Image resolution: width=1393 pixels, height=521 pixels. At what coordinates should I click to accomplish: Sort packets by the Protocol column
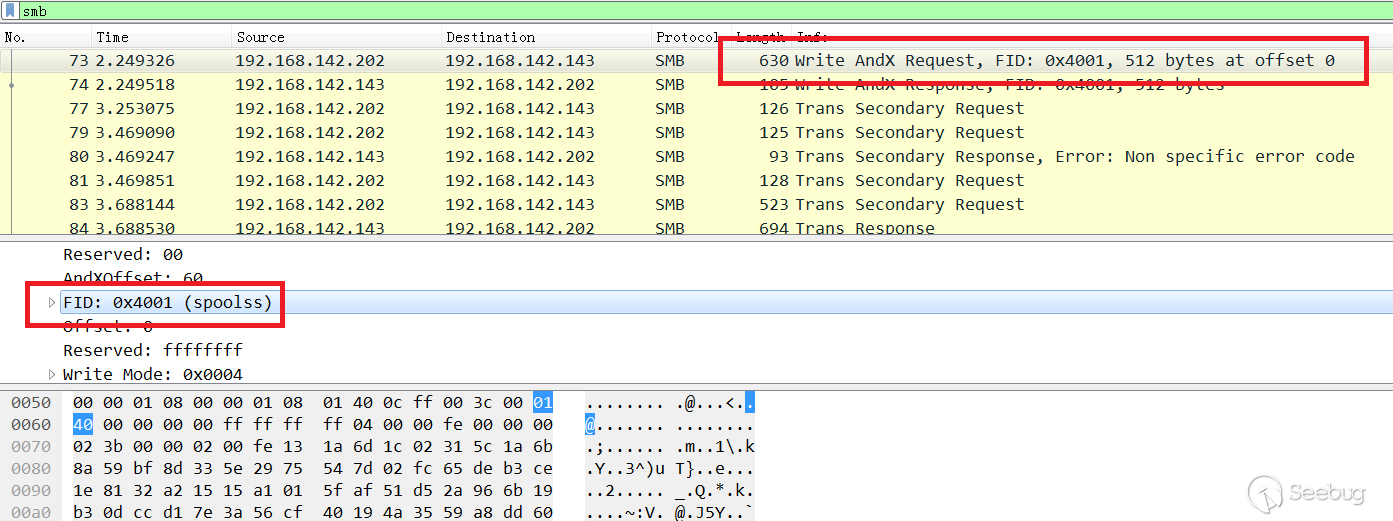pos(687,37)
